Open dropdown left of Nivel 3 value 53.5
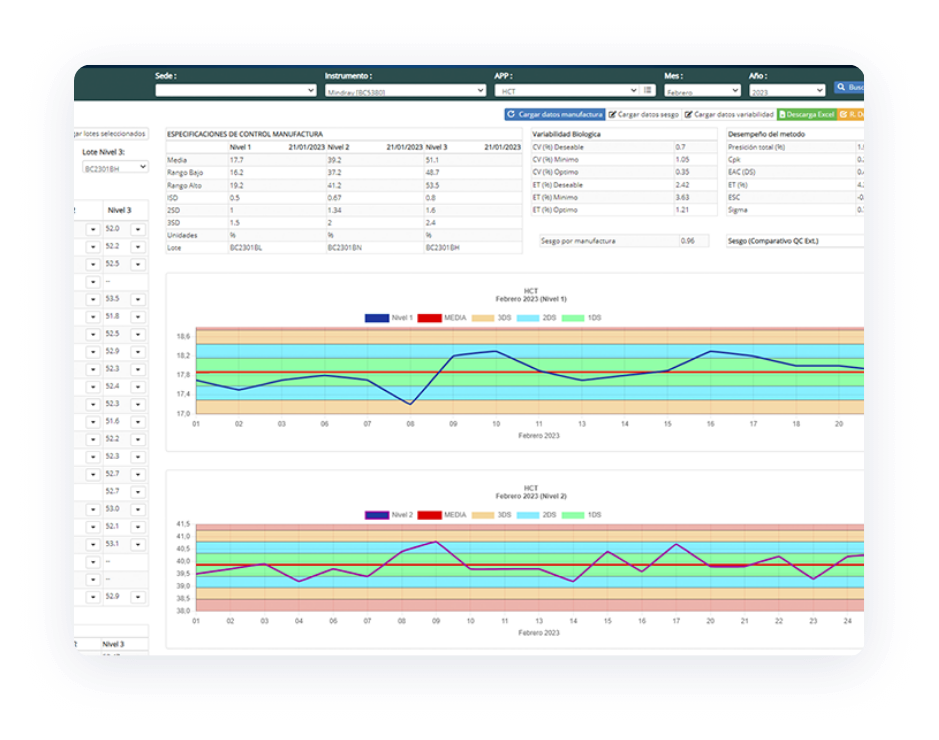Viewport: 939px width, 740px height. coord(93,299)
